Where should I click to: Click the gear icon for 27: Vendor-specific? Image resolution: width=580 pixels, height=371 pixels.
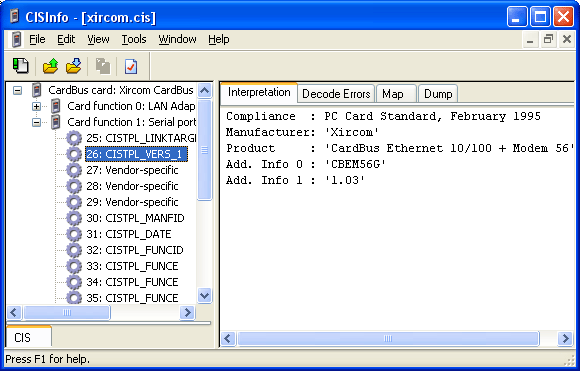[74, 170]
